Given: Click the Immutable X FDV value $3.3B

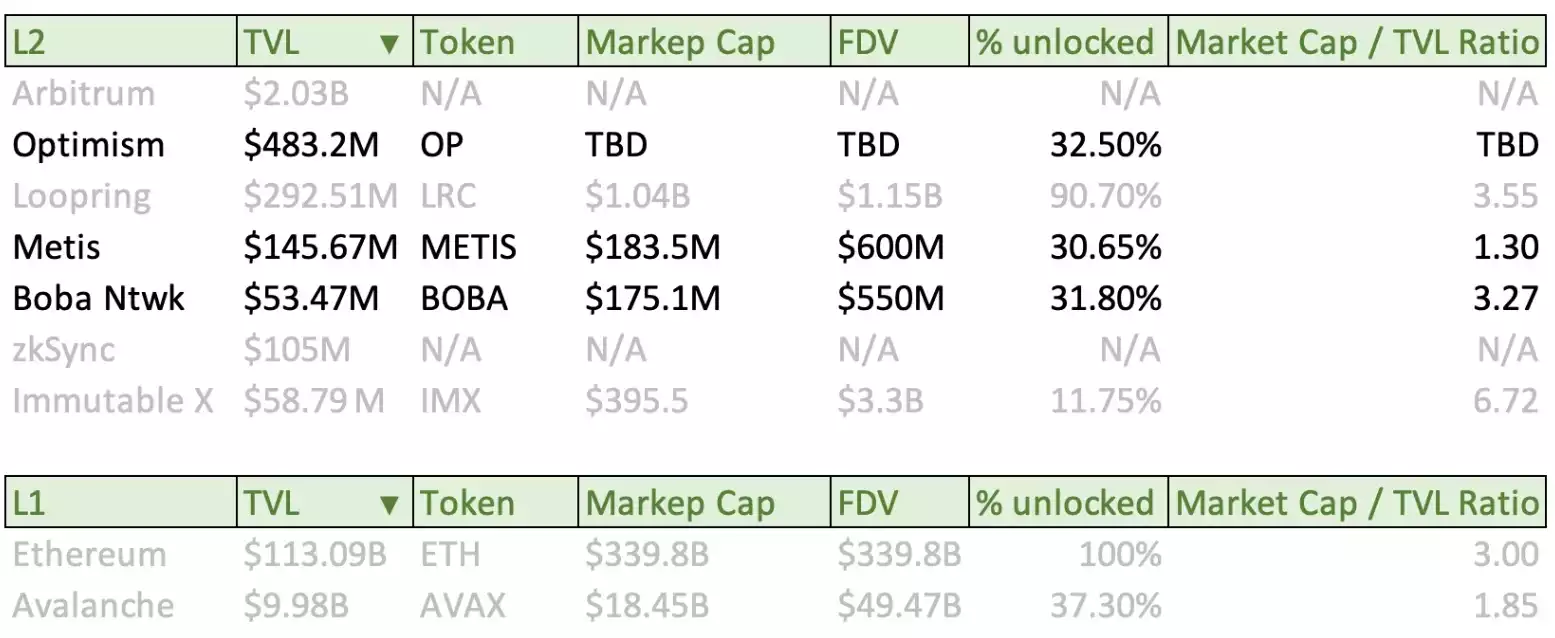Looking at the screenshot, I should click(x=880, y=401).
